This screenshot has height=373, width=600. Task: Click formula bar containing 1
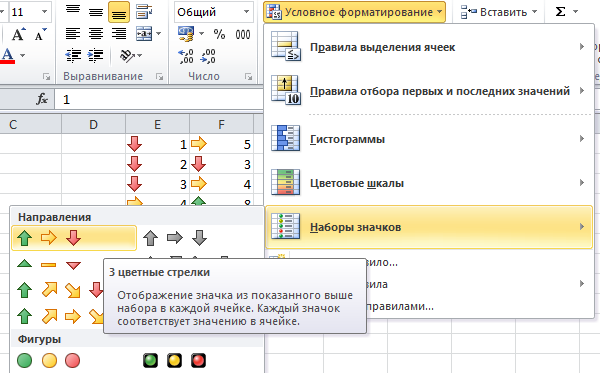158,99
